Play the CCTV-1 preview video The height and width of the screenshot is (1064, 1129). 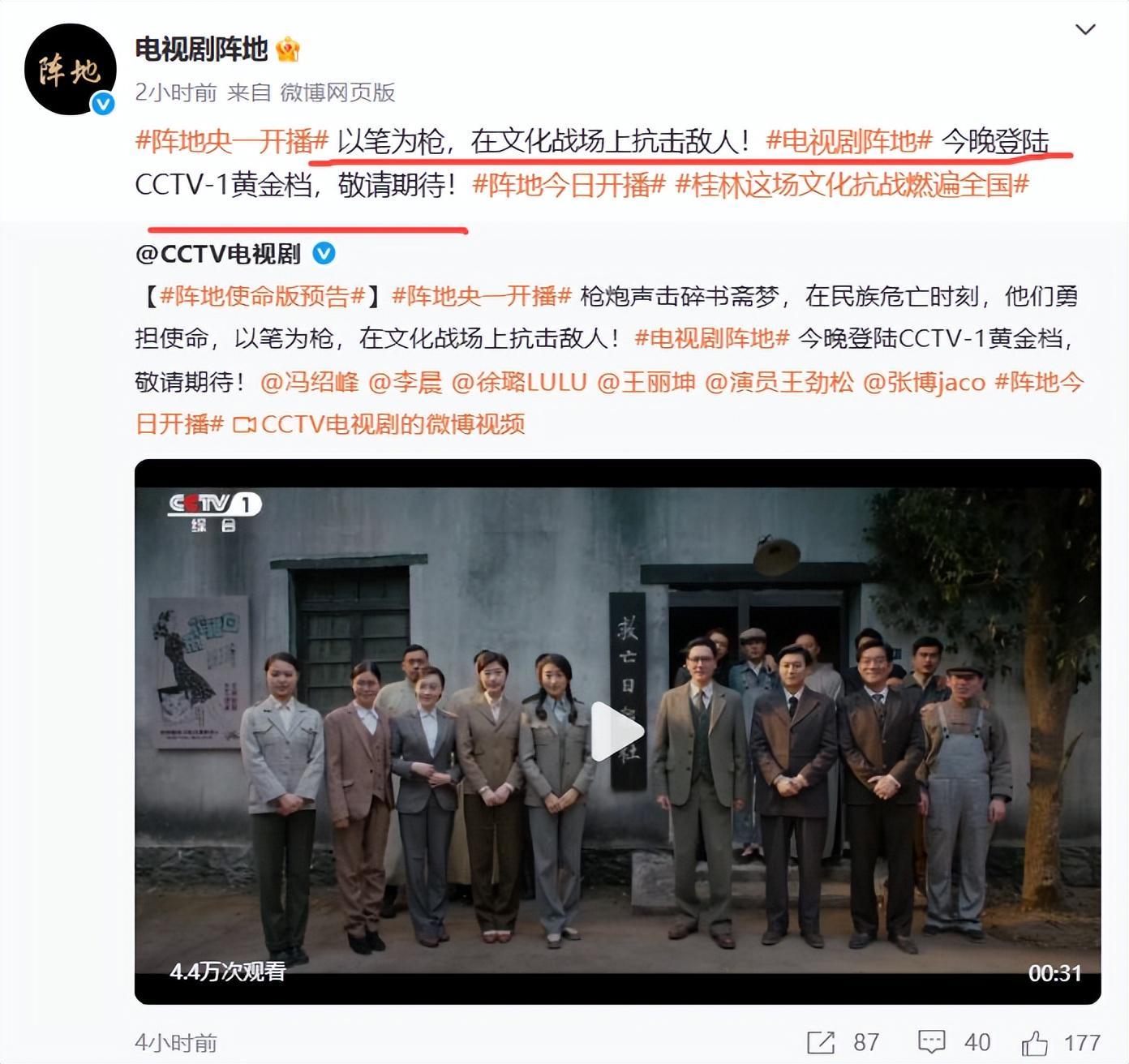pos(617,731)
